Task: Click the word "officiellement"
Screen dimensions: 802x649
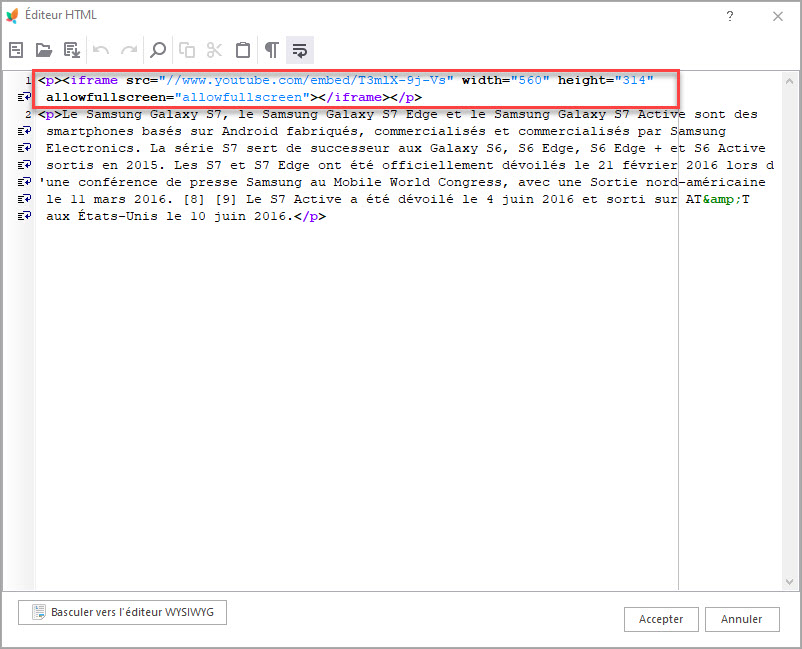Action: click(x=437, y=165)
